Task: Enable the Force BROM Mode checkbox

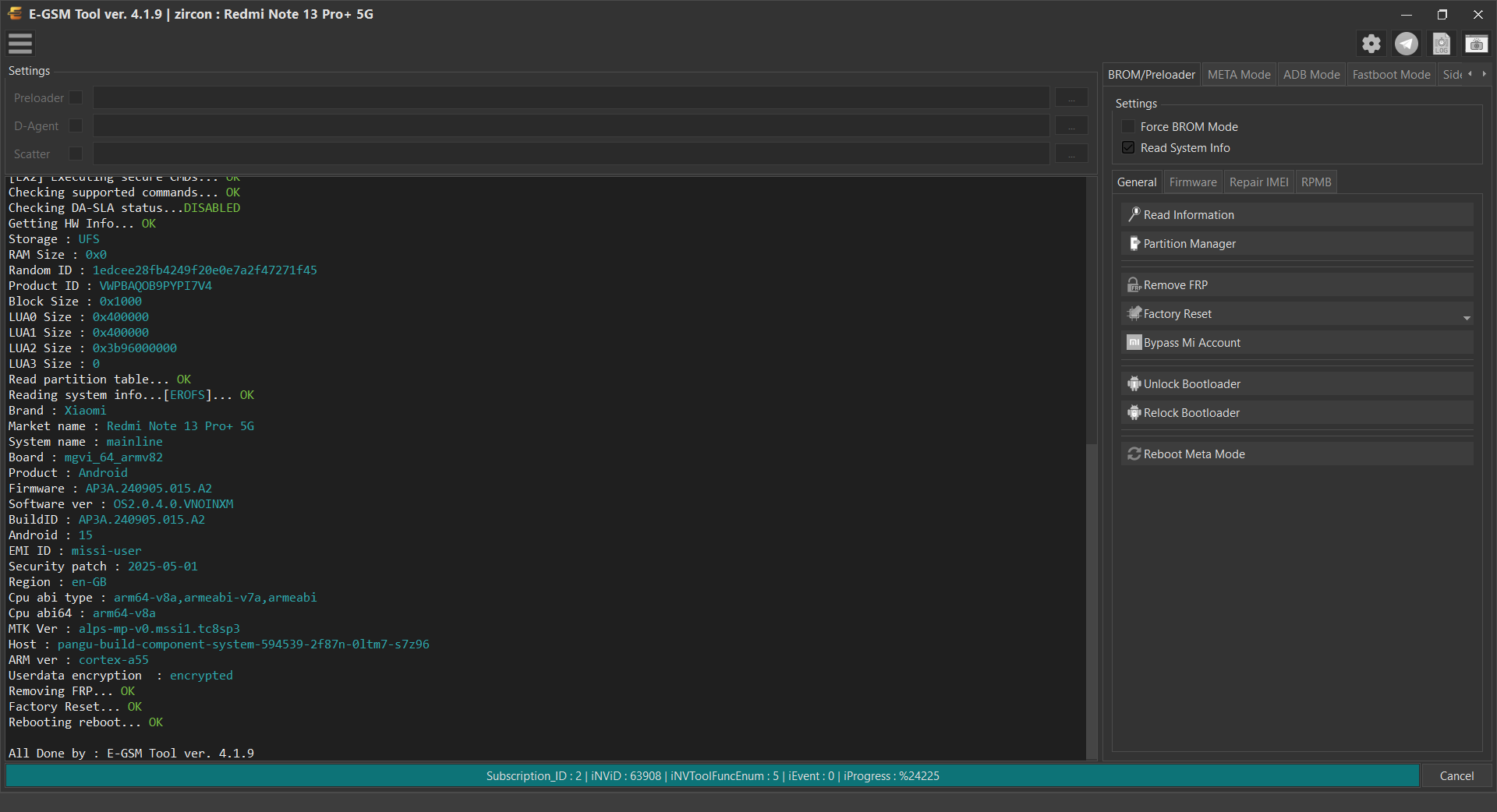Action: tap(1128, 126)
